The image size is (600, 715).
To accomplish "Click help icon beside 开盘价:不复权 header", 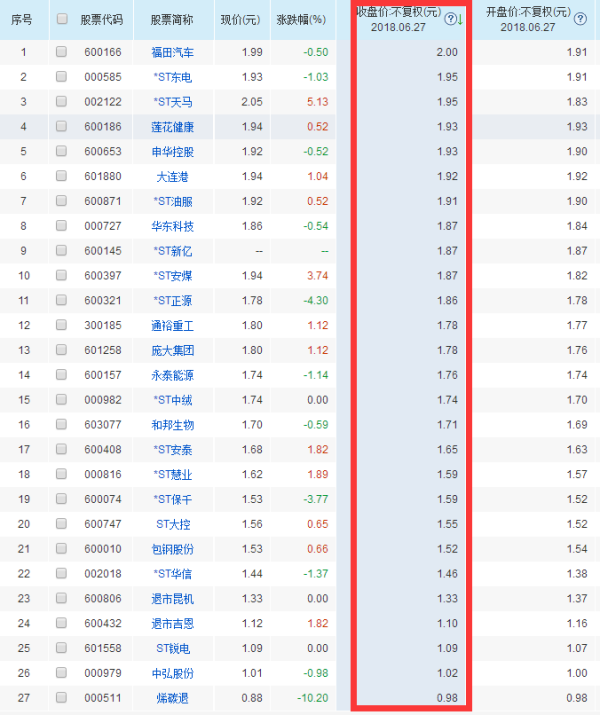I will [580, 19].
